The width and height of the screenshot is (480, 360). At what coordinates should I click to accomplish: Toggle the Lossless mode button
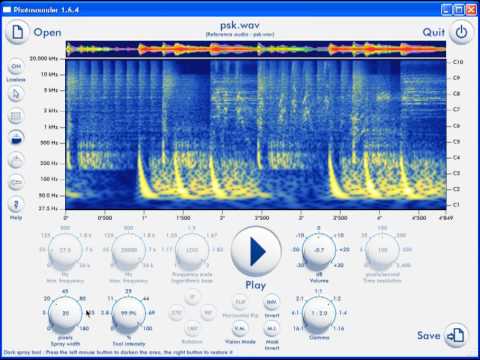16,67
